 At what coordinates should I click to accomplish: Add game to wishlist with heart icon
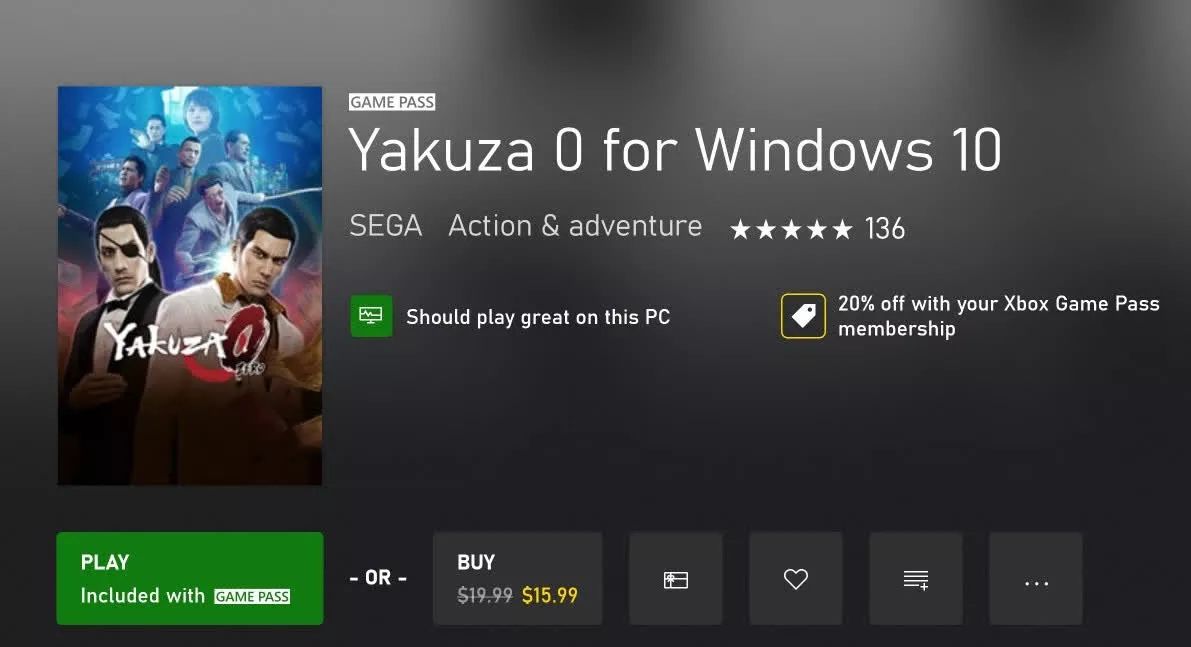(796, 579)
